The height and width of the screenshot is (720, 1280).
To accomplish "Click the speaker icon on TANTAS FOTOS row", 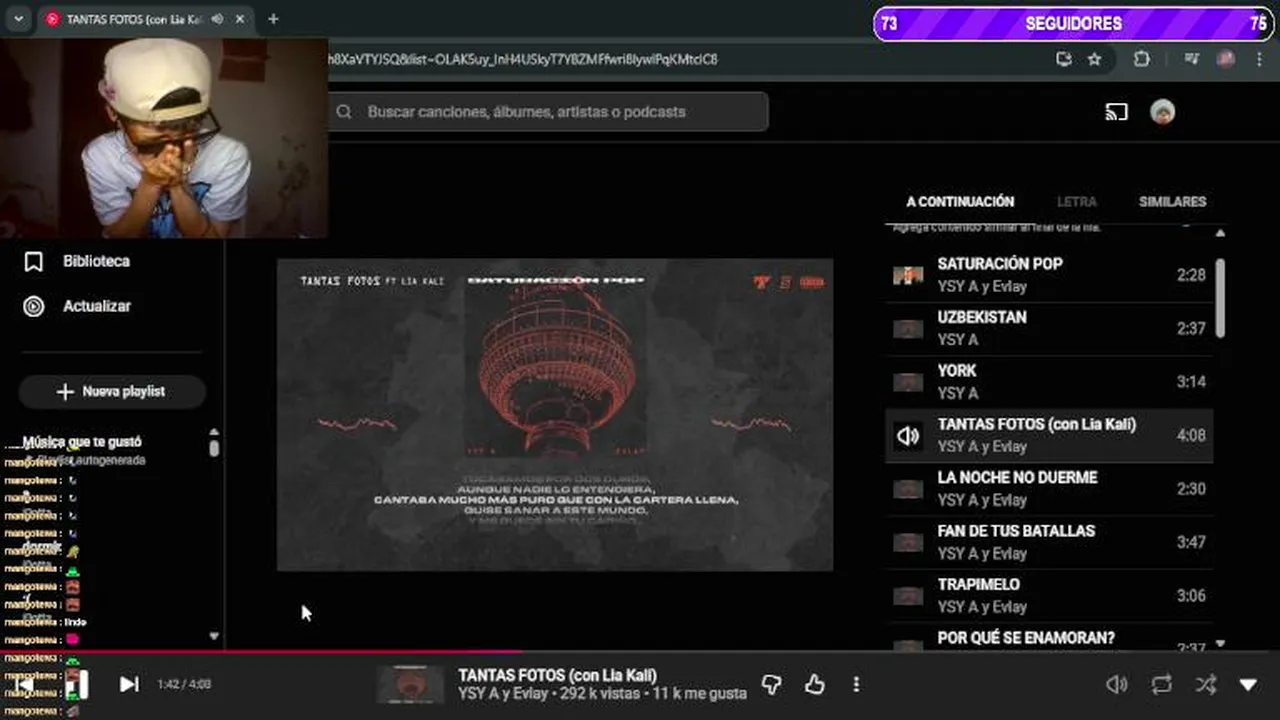I will click(x=908, y=436).
